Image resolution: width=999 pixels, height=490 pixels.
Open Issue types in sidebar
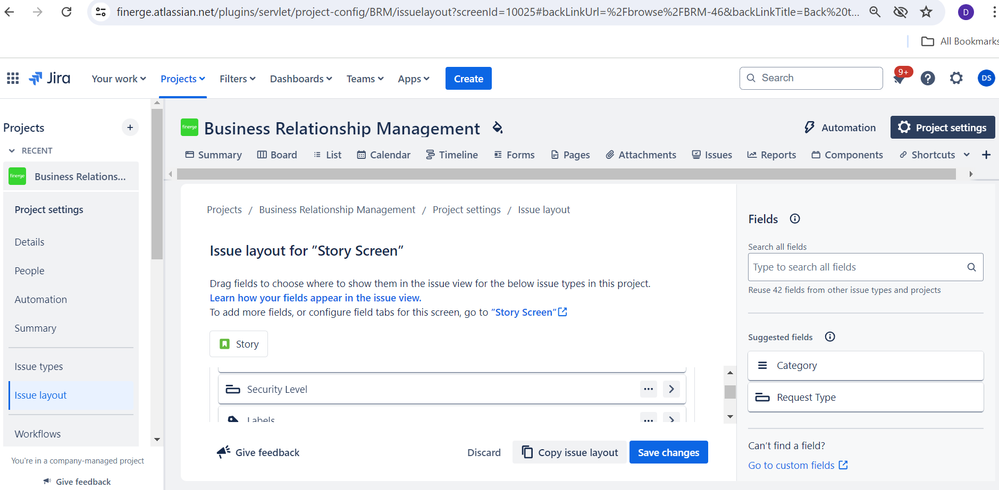click(39, 366)
